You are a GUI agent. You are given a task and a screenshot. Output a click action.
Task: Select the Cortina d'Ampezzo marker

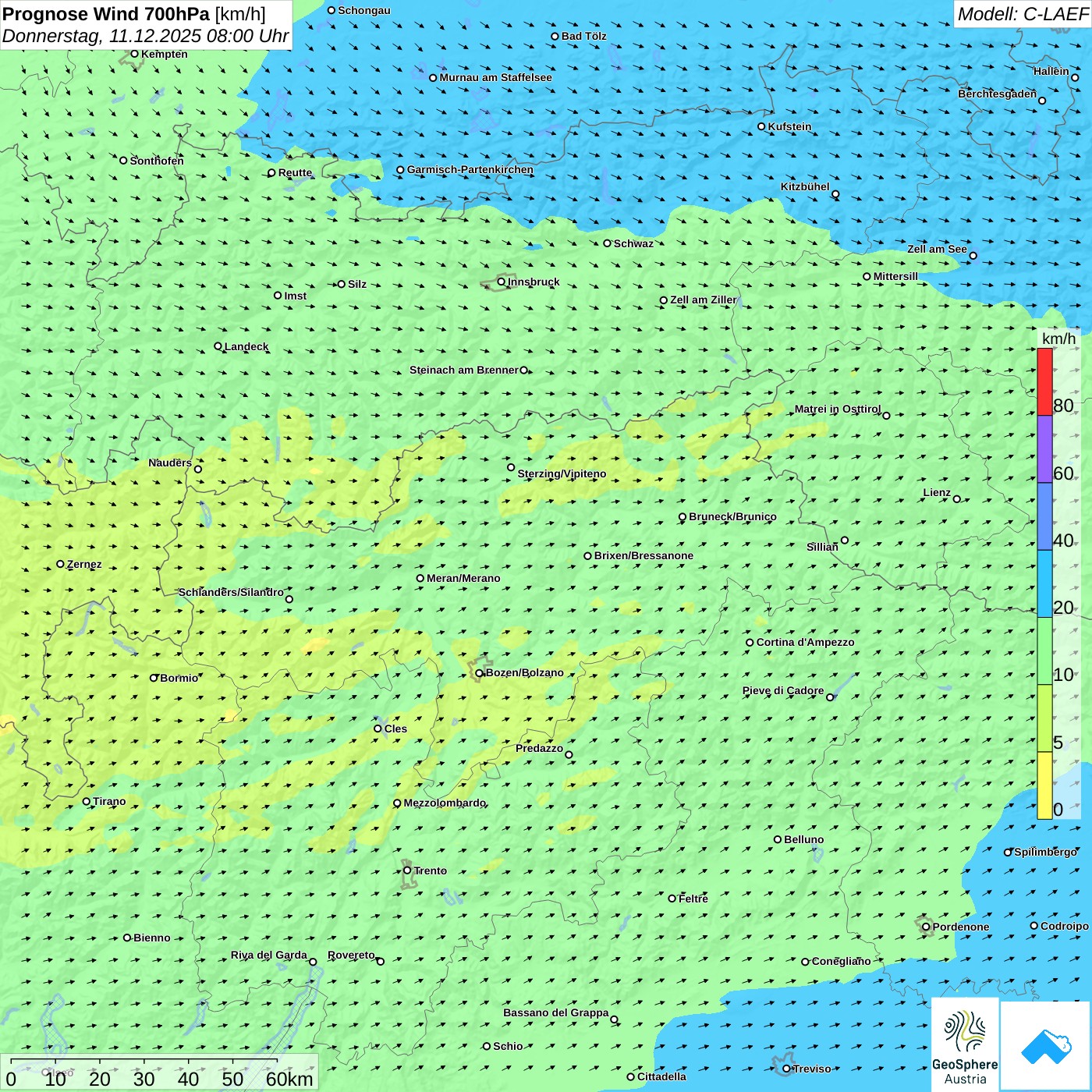point(750,643)
